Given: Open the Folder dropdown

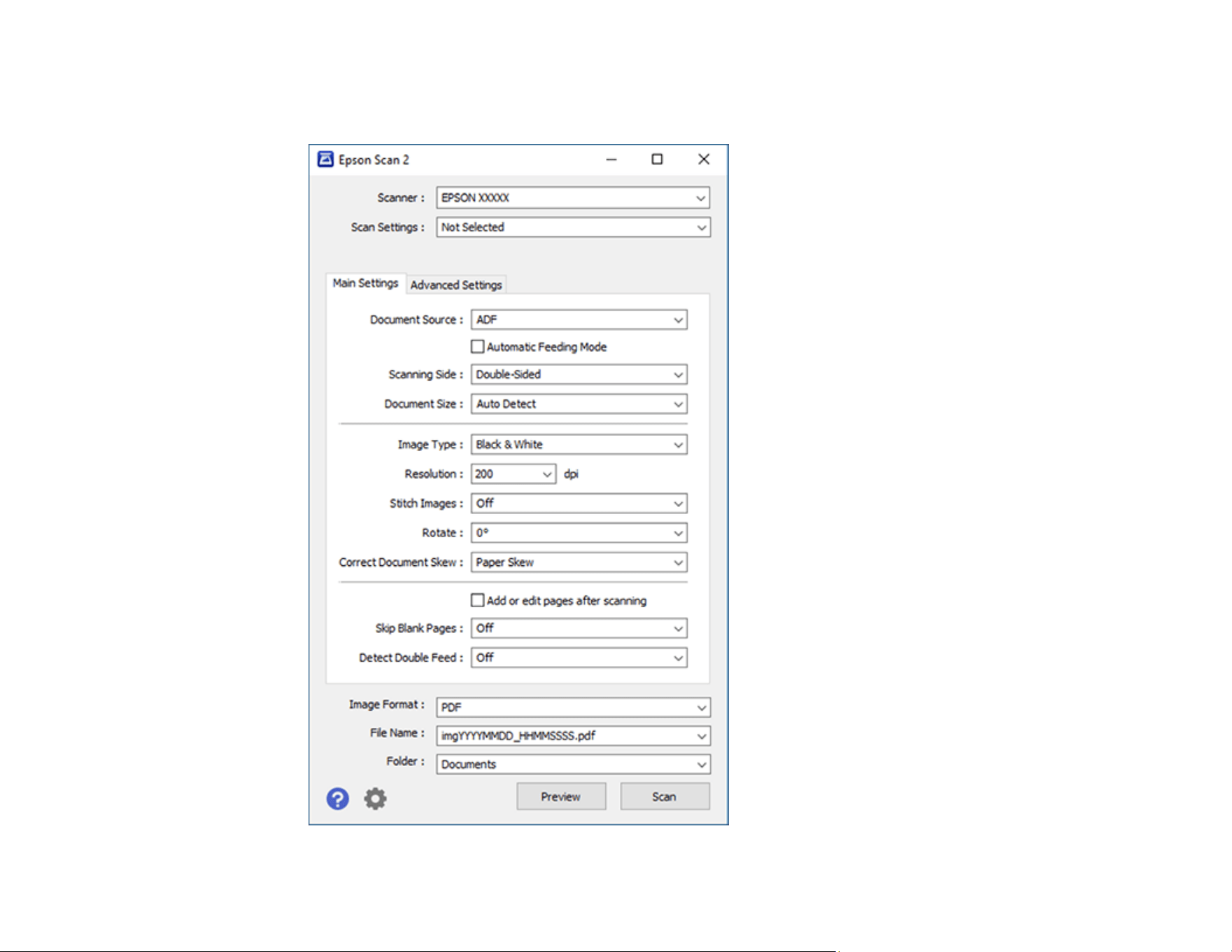Looking at the screenshot, I should [x=573, y=765].
